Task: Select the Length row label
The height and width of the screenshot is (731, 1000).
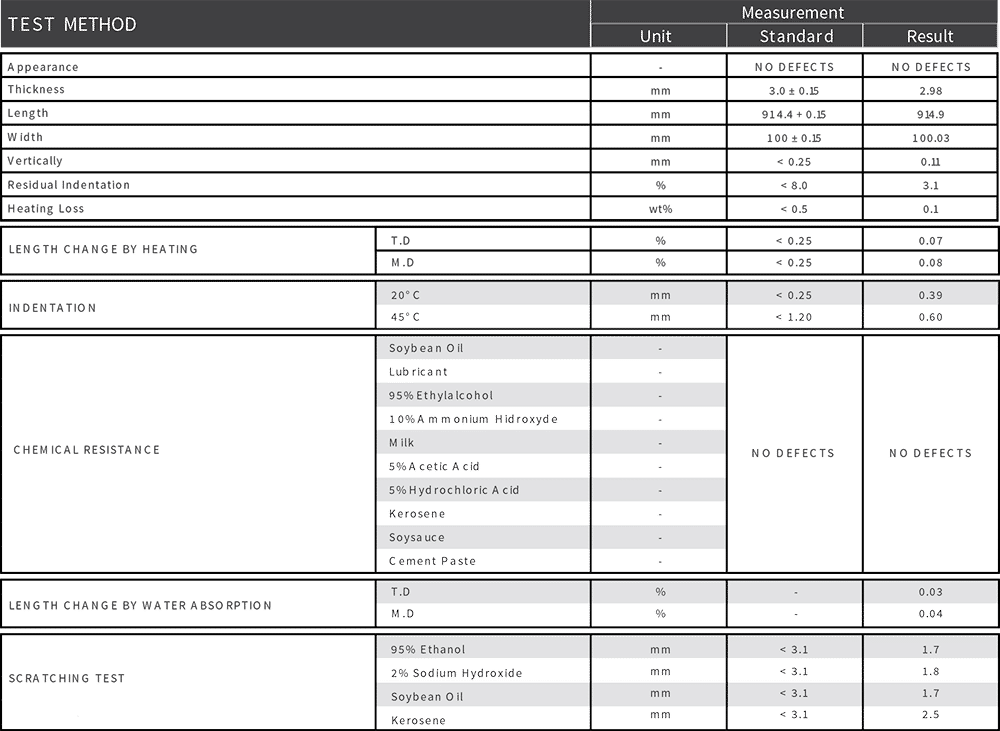Action: coord(30,112)
